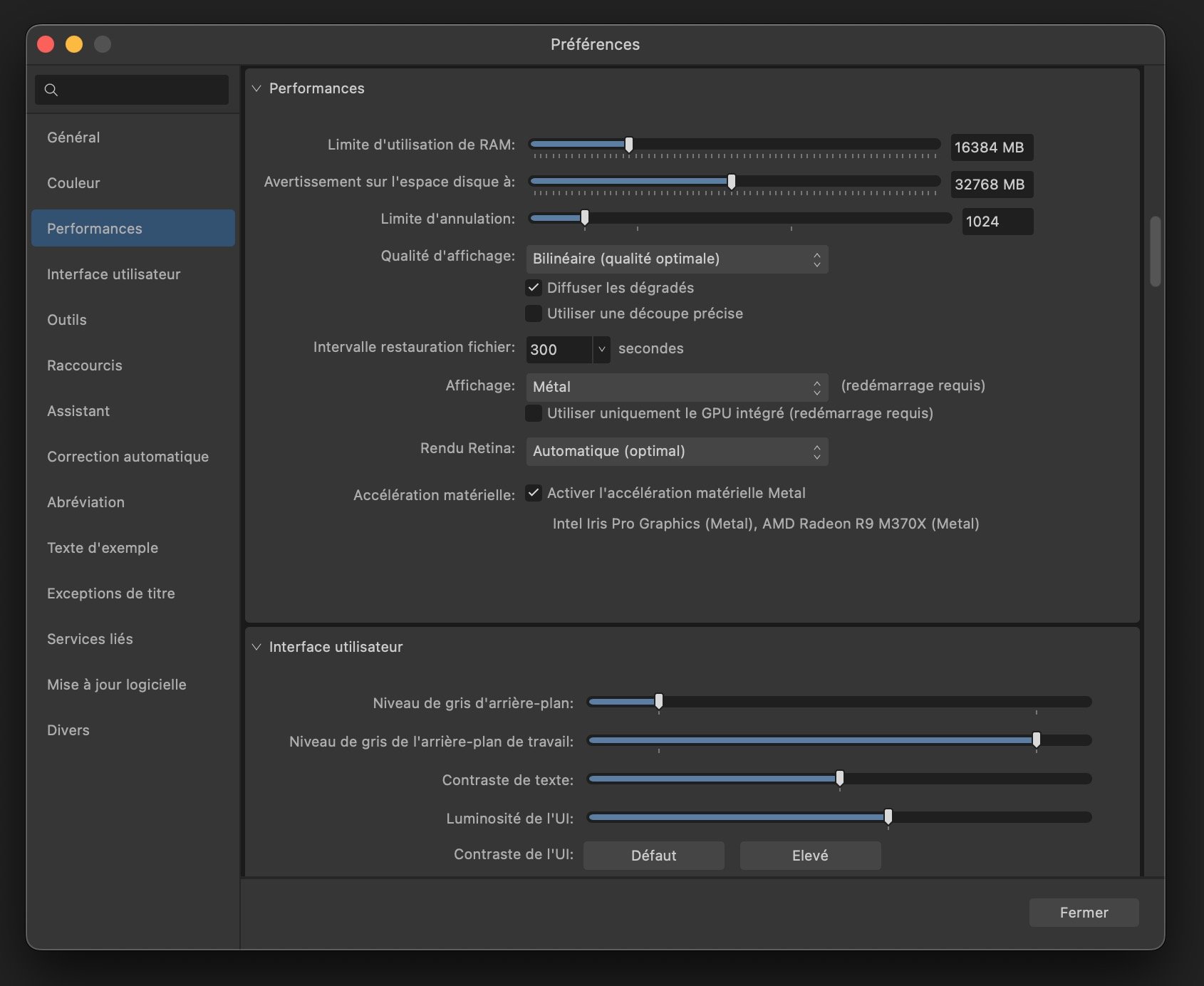Screen dimensions: 1204x986
Task: Click the Fermer button
Action: click(1083, 913)
